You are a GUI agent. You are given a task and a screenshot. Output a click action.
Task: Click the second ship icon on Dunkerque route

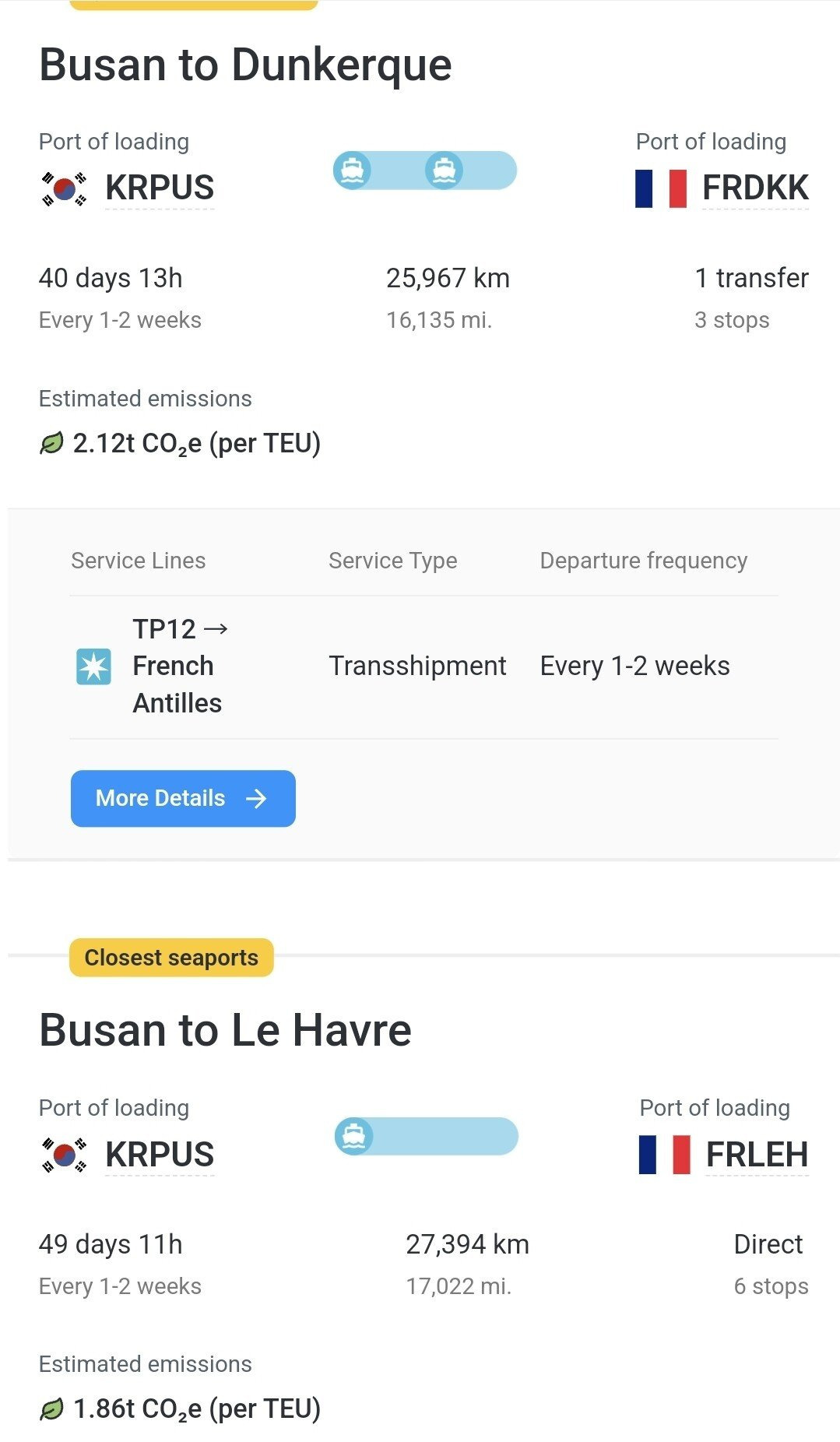click(444, 170)
